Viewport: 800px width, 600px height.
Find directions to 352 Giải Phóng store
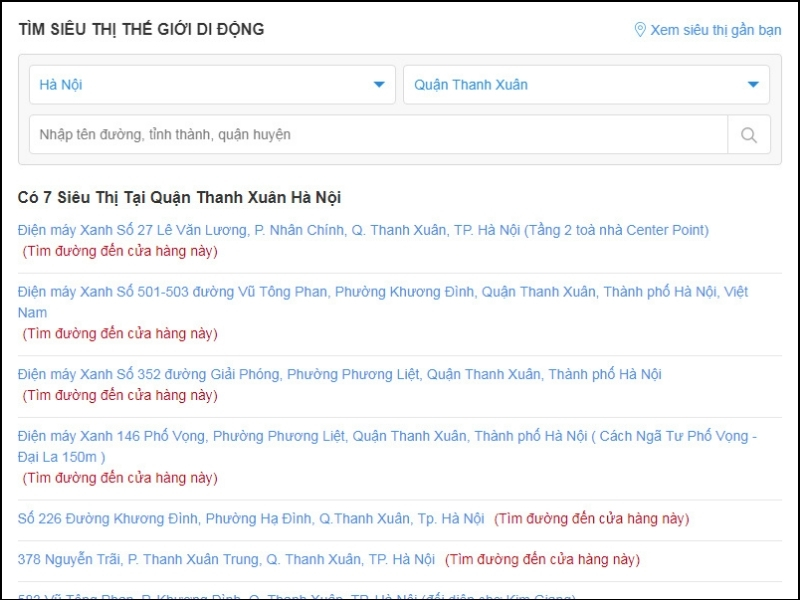tap(120, 395)
